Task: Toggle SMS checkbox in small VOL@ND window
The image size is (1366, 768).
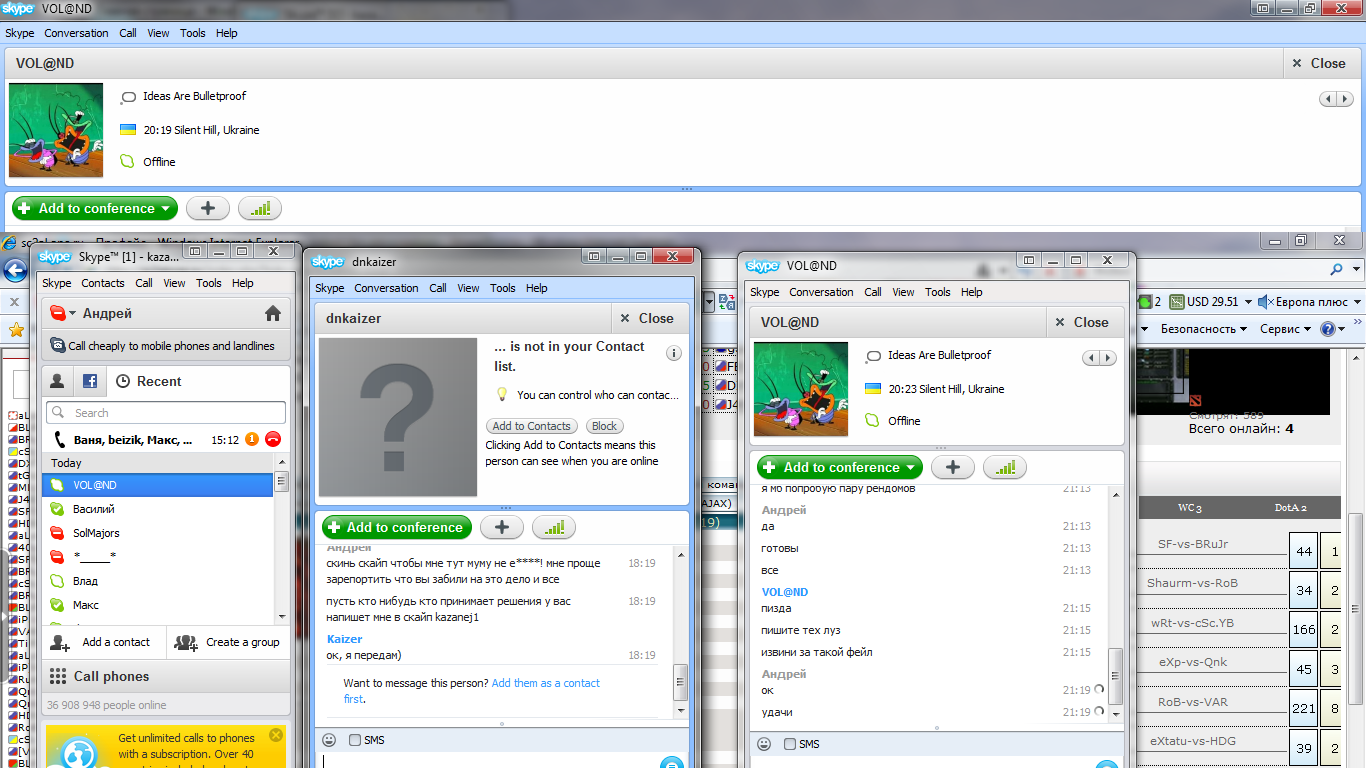Action: coord(790,744)
